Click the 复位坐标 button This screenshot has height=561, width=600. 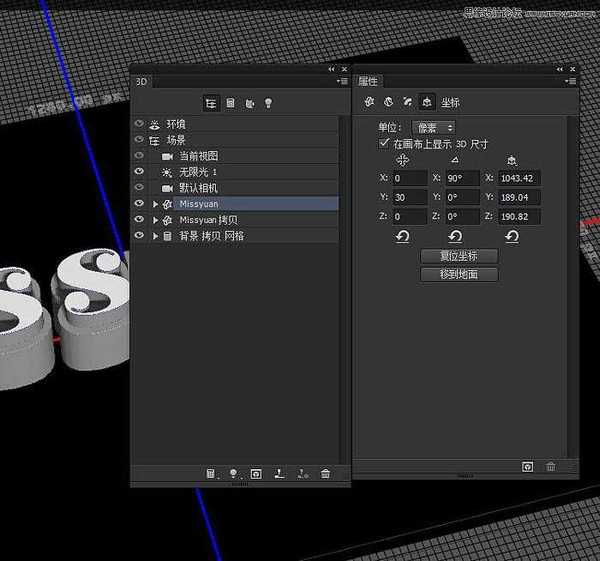click(459, 256)
